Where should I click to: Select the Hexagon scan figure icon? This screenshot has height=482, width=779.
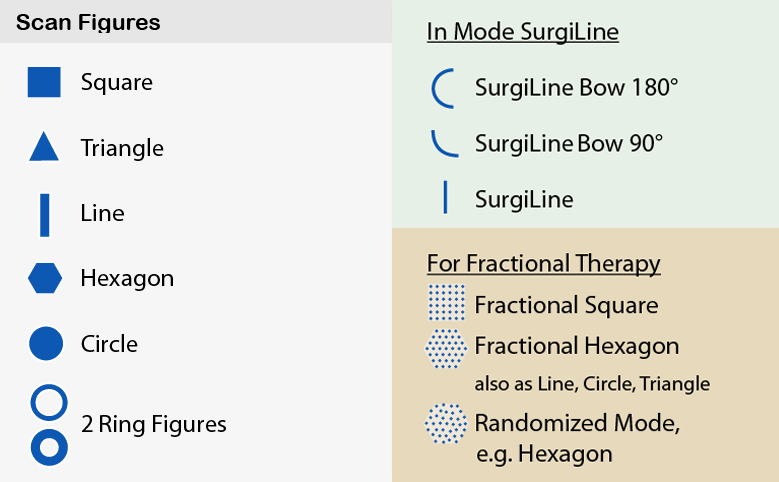pos(45,278)
